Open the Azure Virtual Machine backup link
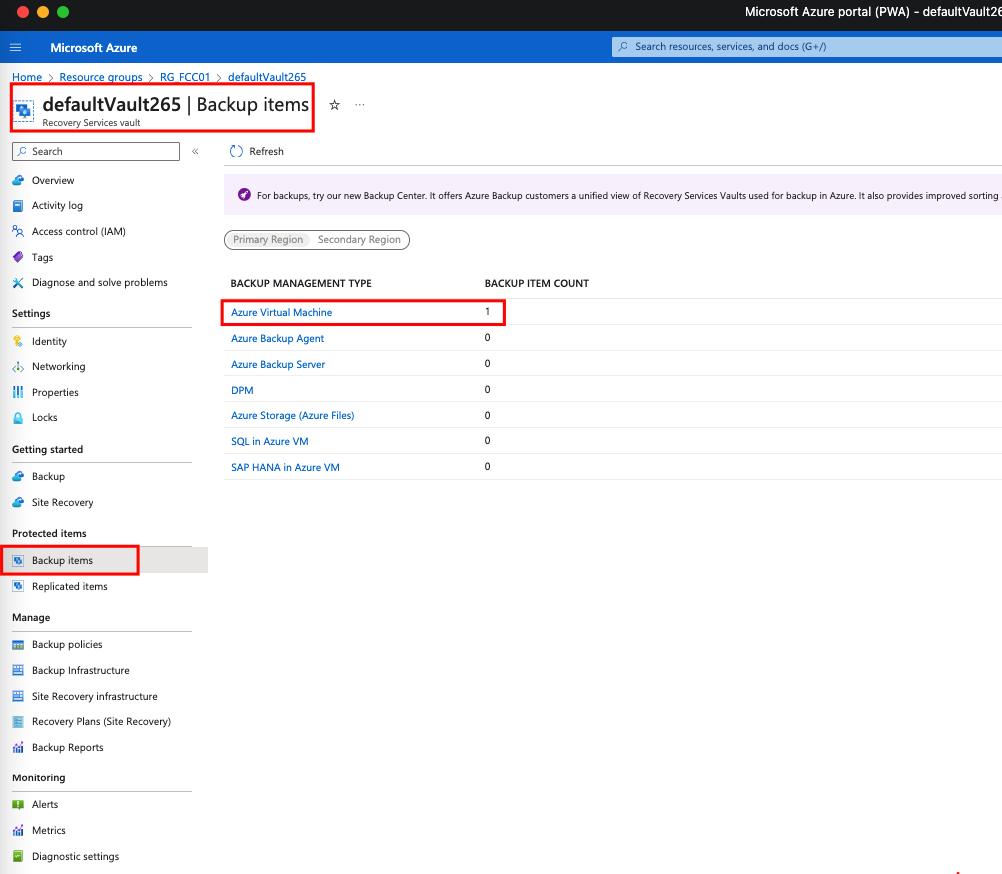 [281, 313]
